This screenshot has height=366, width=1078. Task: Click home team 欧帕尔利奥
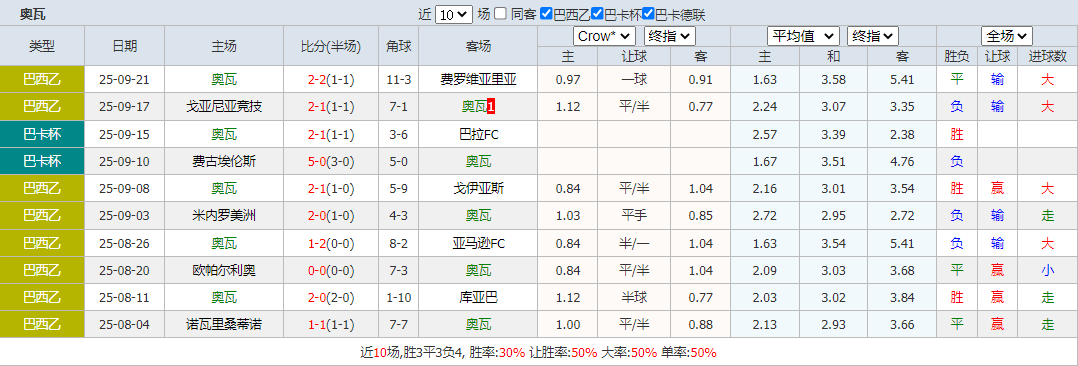pos(224,270)
